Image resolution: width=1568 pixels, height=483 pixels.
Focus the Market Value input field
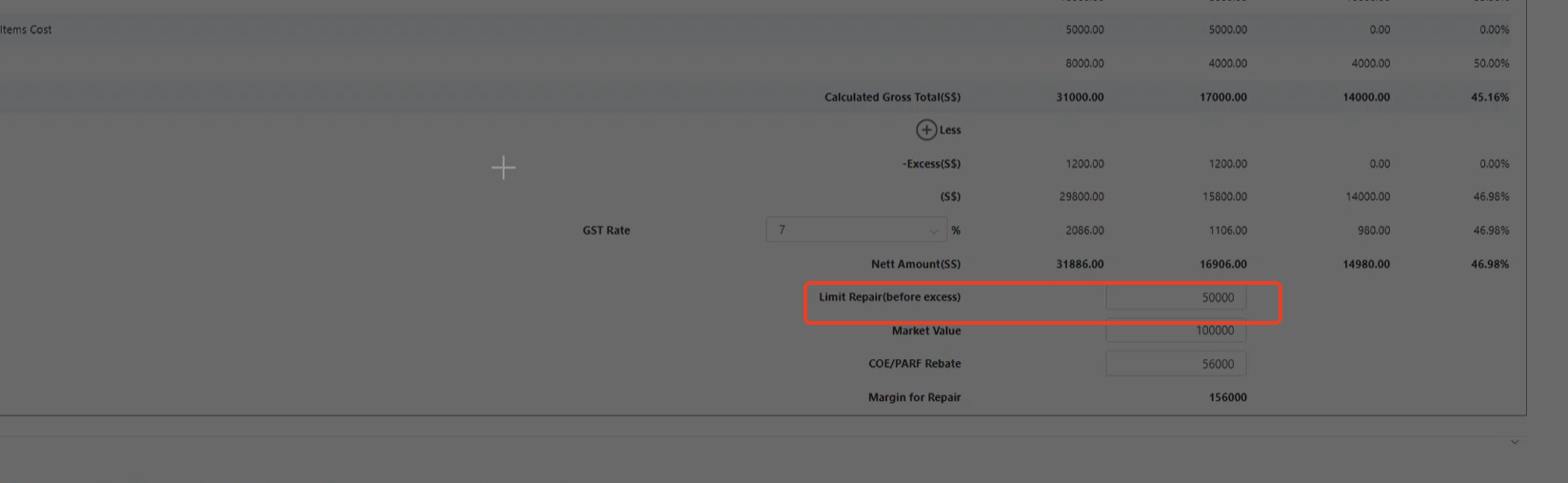pyautogui.click(x=1175, y=331)
